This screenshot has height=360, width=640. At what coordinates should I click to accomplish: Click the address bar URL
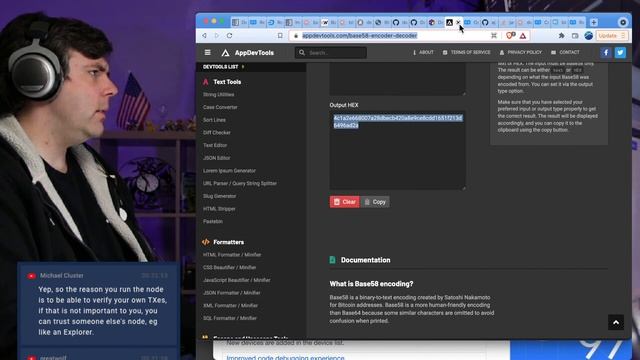point(360,36)
